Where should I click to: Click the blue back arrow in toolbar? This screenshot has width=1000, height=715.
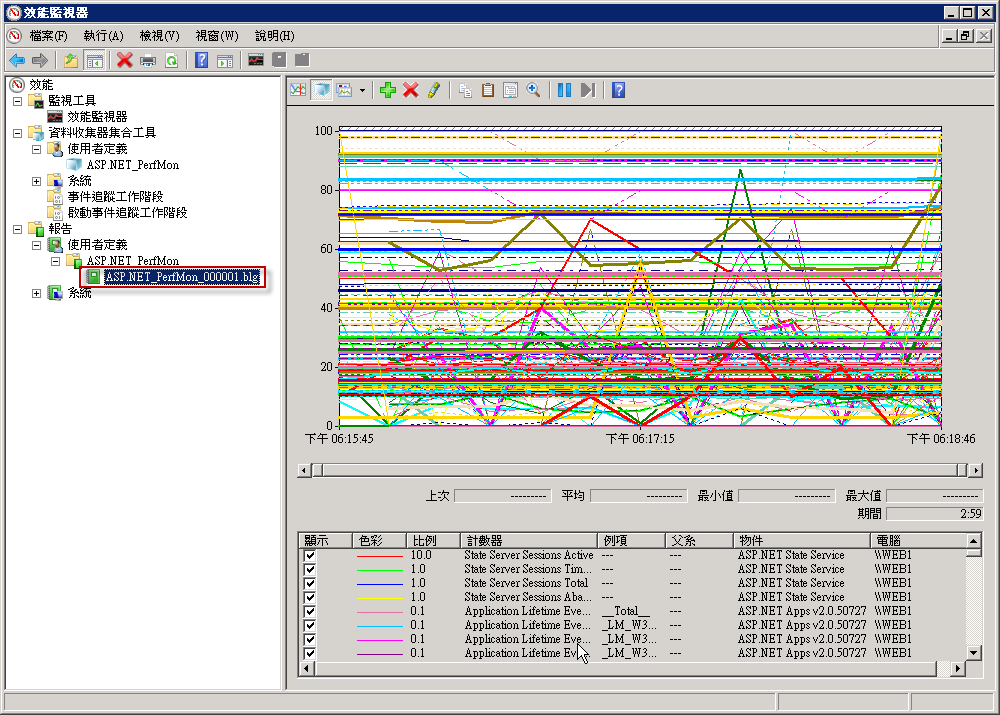pos(17,61)
